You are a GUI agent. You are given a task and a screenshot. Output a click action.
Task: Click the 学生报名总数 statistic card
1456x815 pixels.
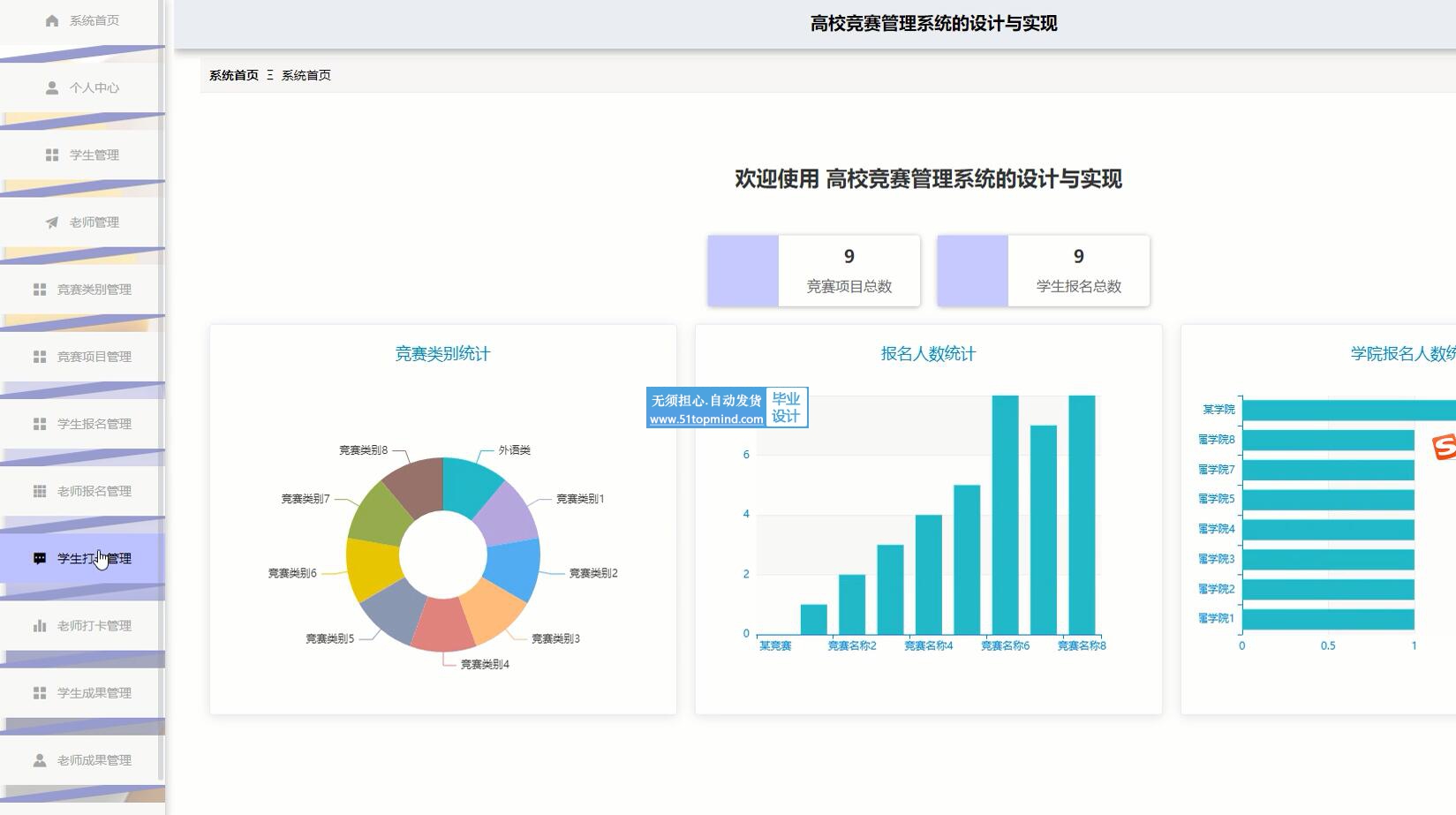1043,271
